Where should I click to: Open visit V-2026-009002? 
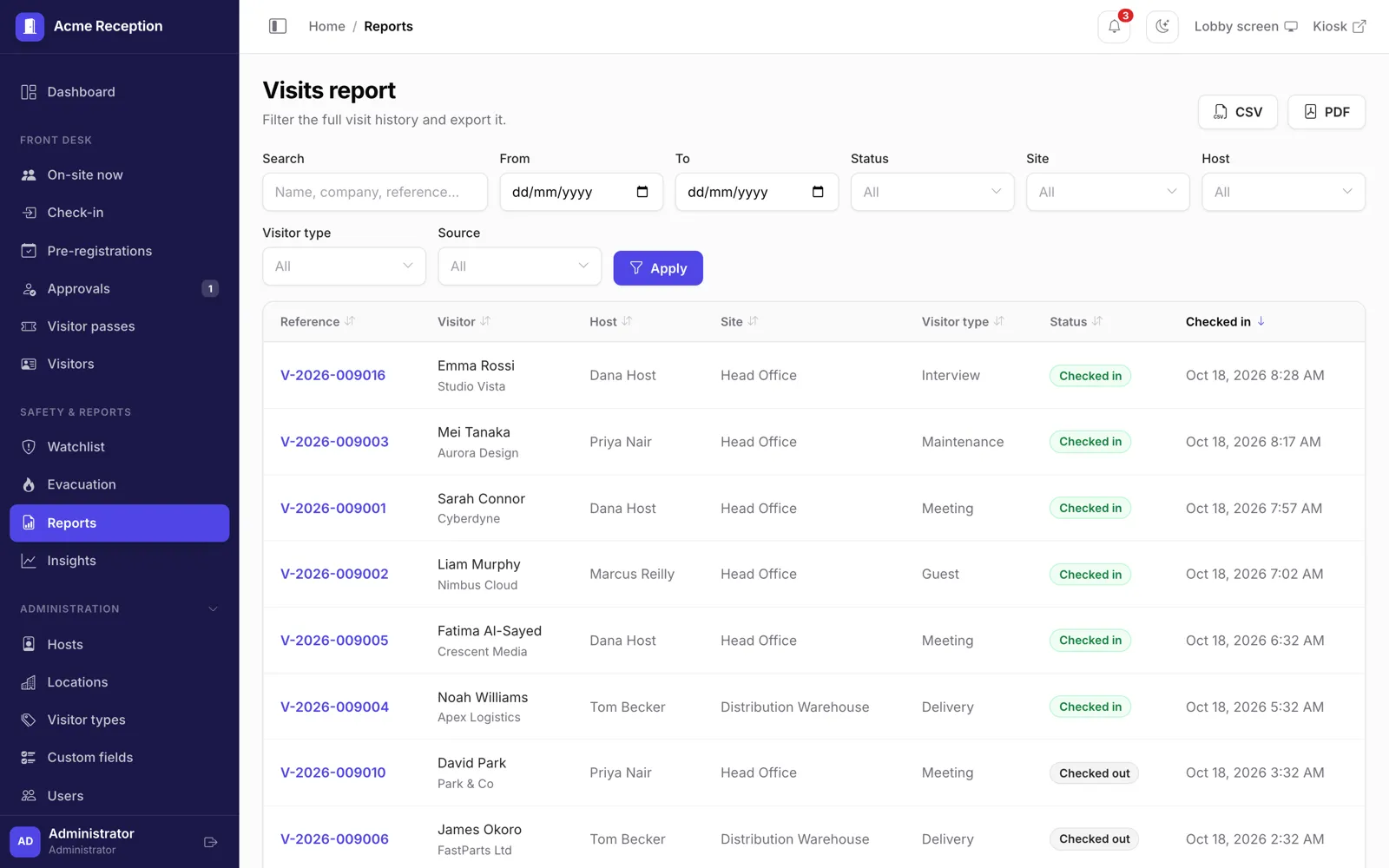[334, 574]
